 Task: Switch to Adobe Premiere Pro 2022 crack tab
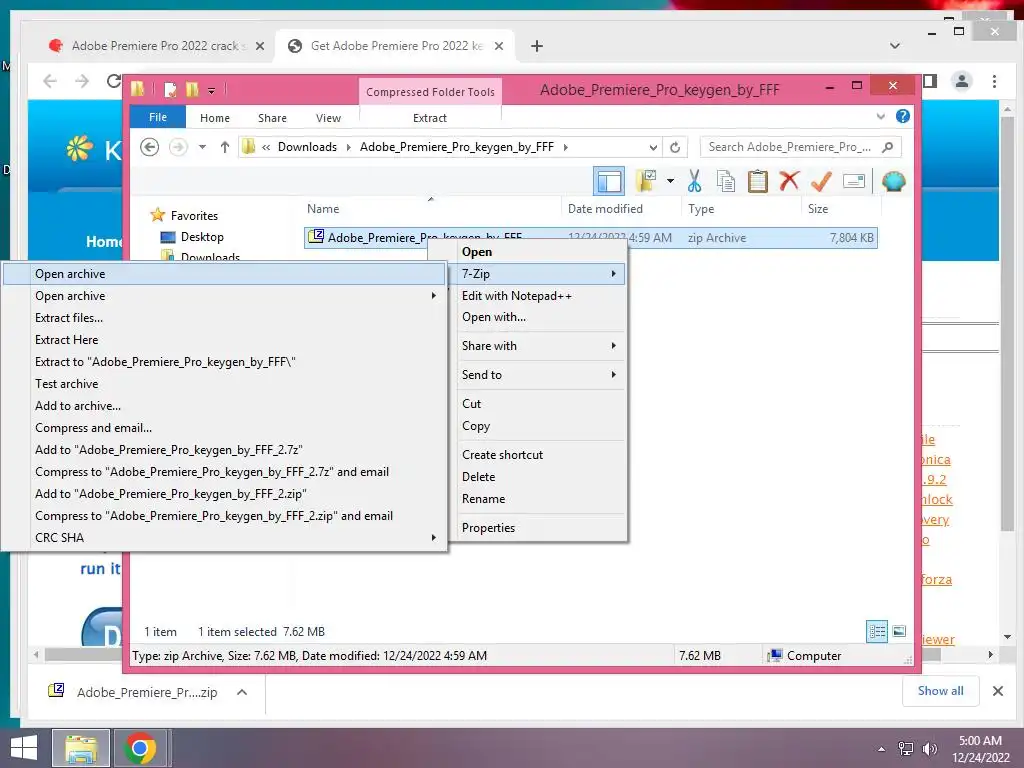(x=155, y=46)
